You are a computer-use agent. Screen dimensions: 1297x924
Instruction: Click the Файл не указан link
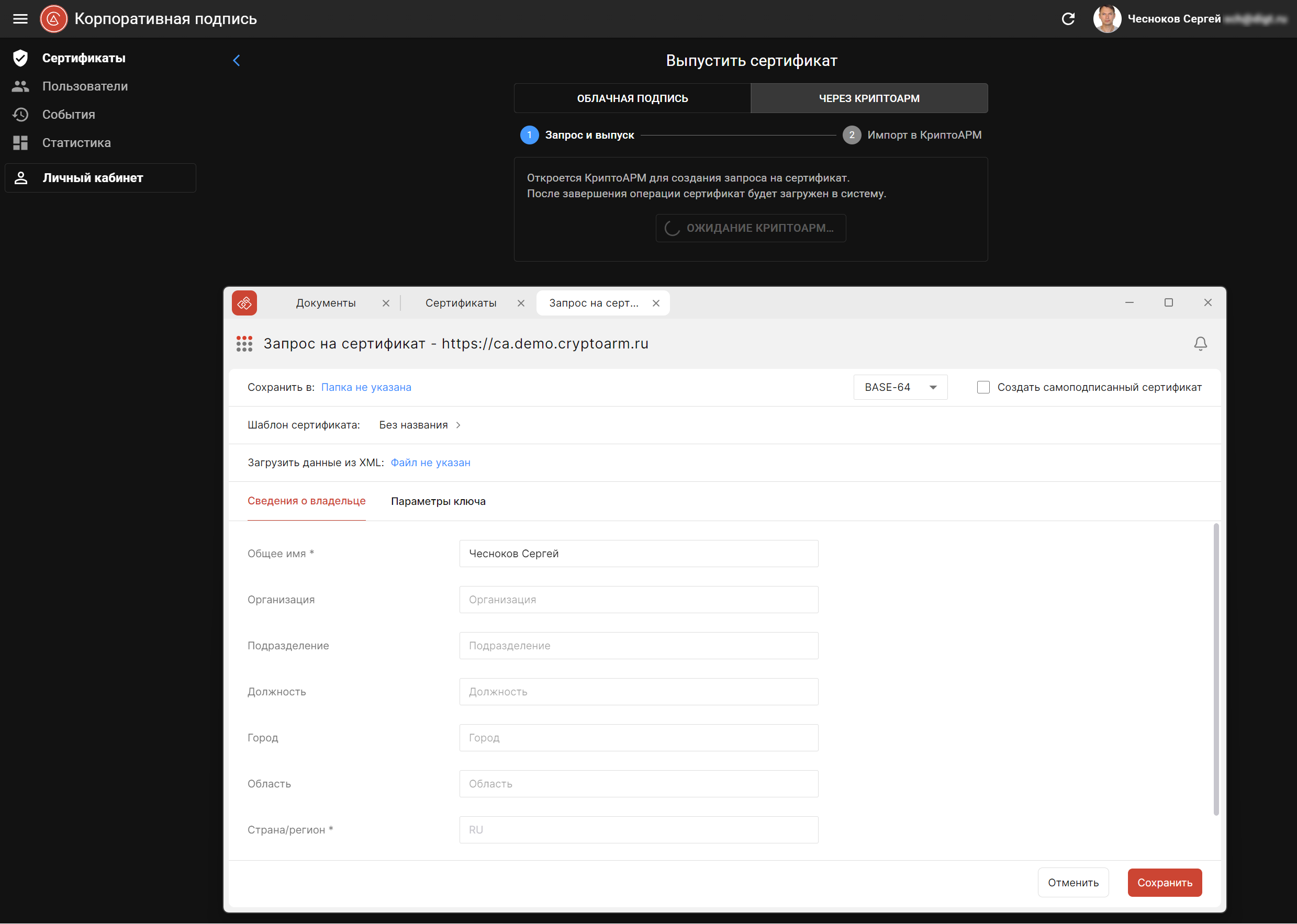tap(430, 463)
